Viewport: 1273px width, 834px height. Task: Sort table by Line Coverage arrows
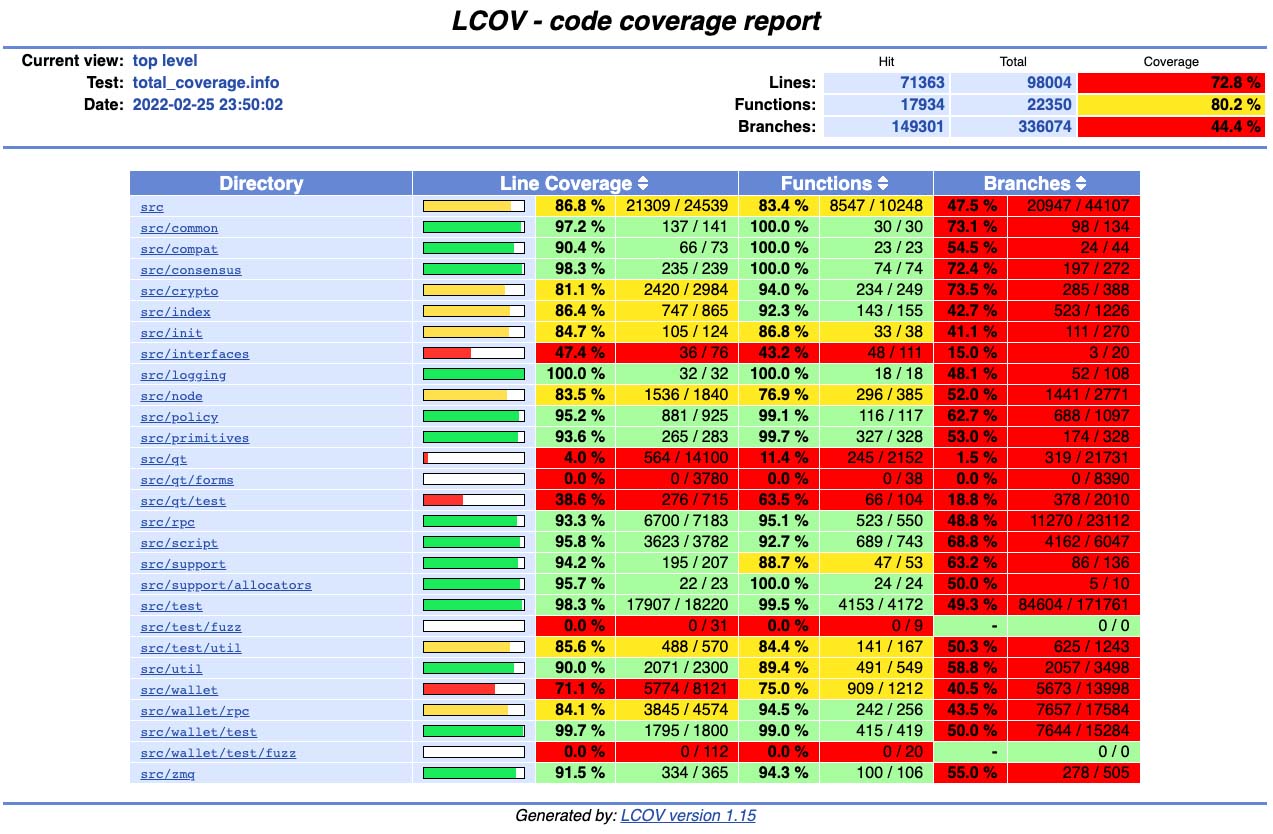tap(643, 184)
